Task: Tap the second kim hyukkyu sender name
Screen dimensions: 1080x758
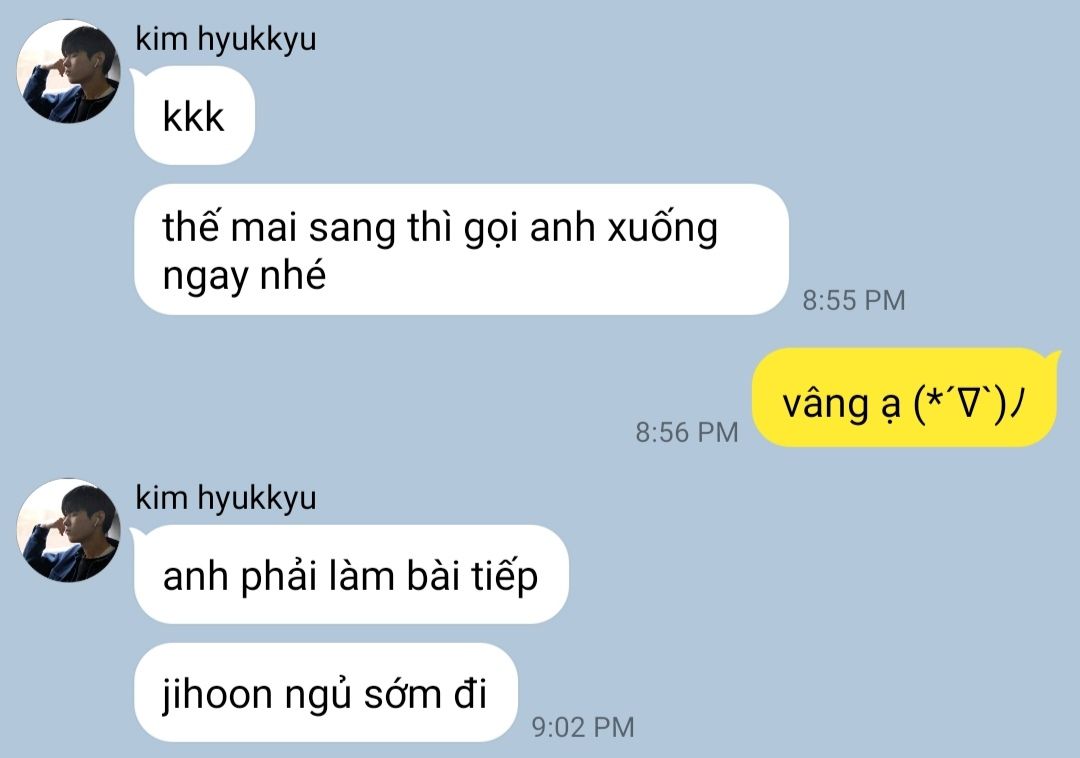Action: click(x=226, y=498)
